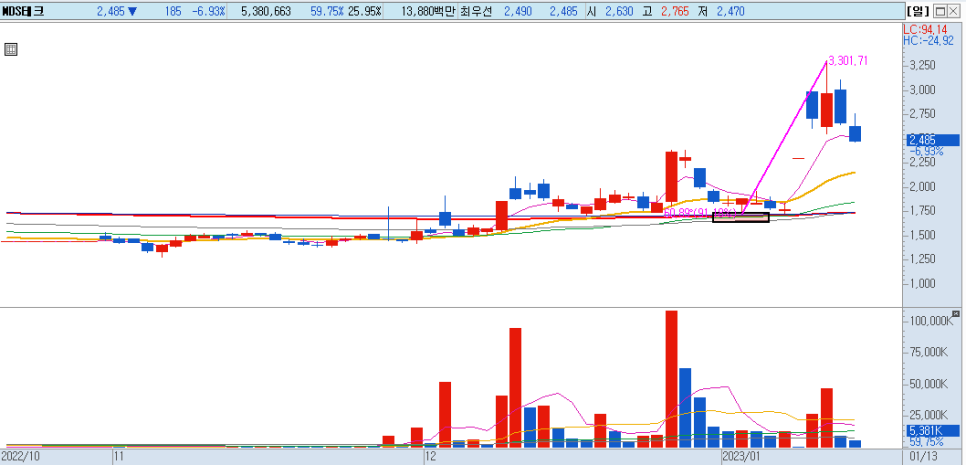Click the best ask price 2,490

pos(516,11)
